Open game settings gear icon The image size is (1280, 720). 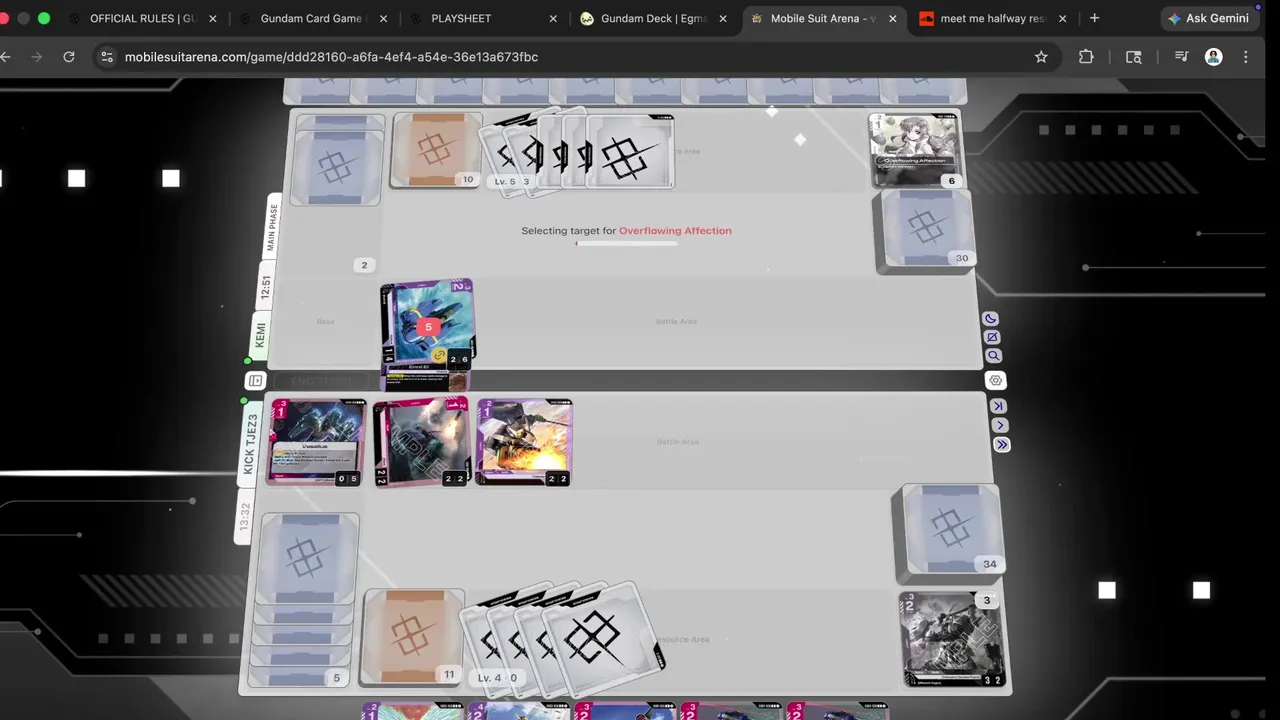tap(995, 380)
